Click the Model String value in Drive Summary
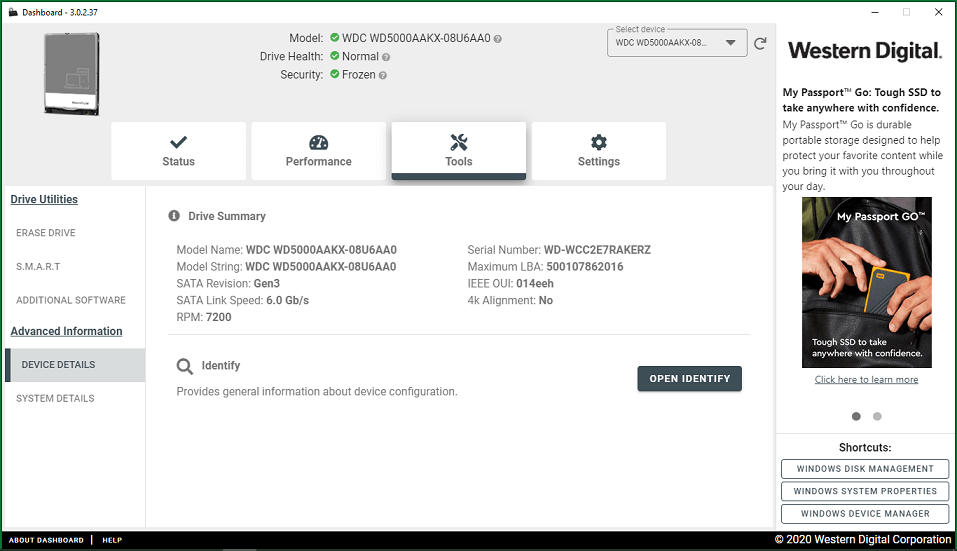This screenshot has width=957, height=551. [320, 267]
